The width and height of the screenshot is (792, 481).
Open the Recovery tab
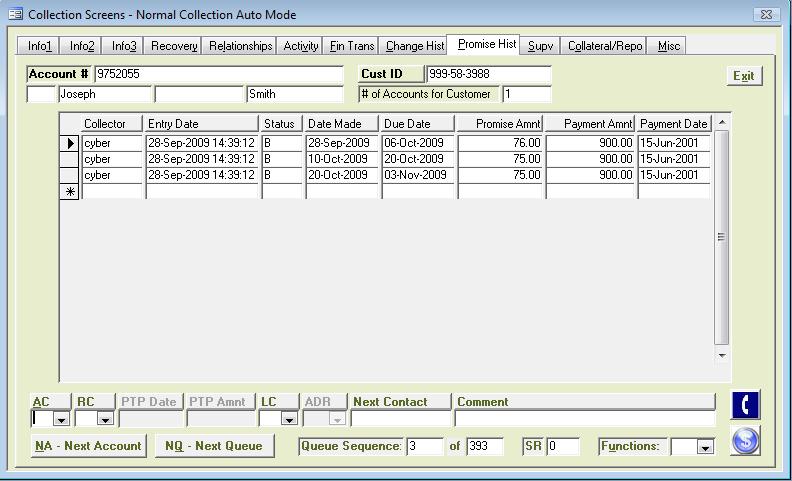pos(173,45)
